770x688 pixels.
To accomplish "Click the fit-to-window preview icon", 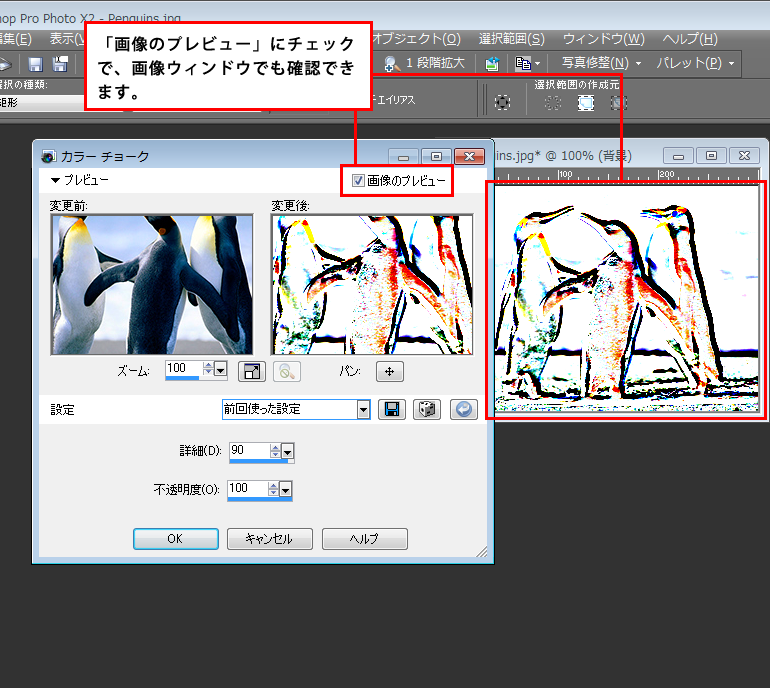I will coord(251,372).
